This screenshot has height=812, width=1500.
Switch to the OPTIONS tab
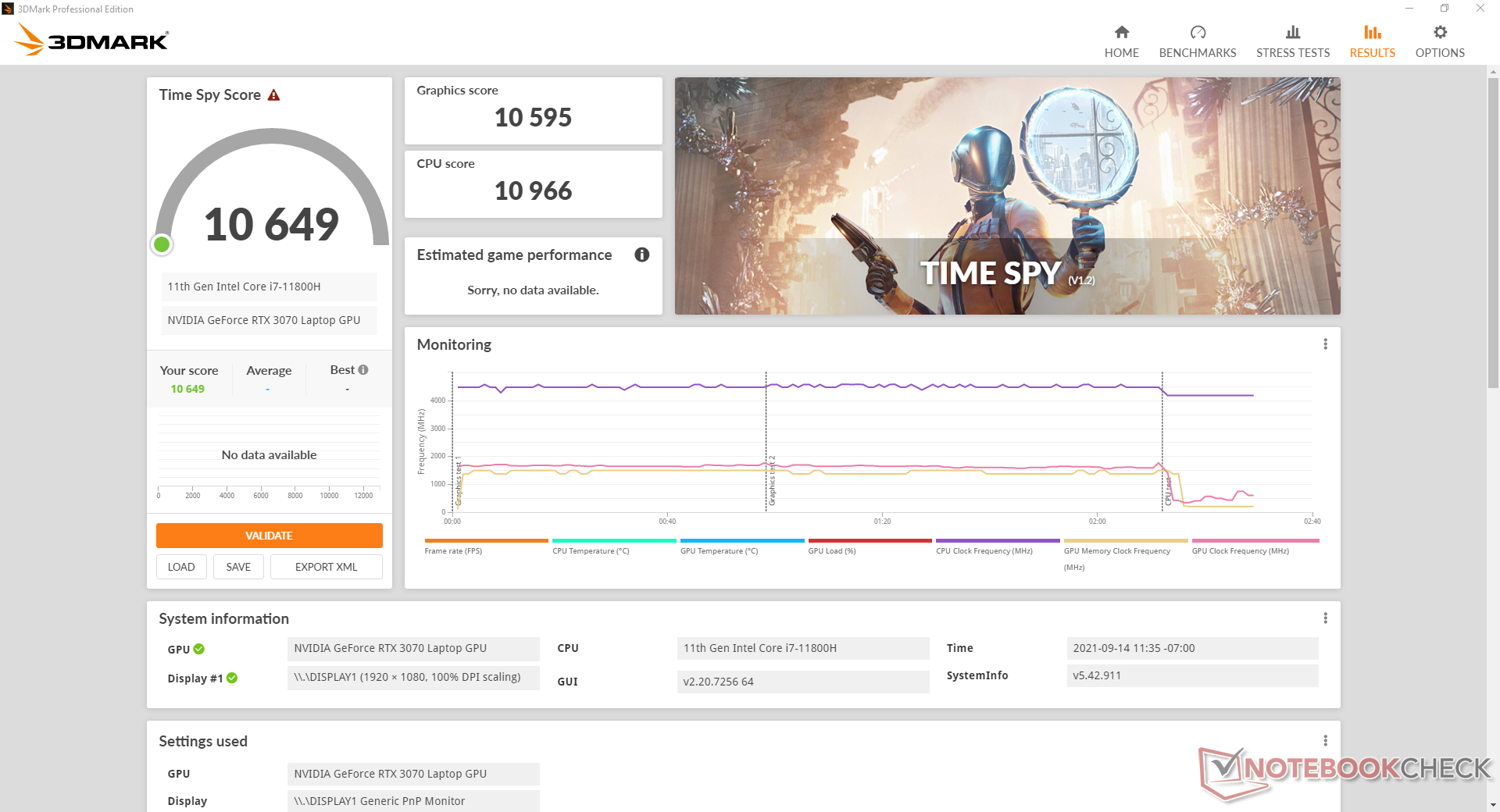coord(1440,53)
